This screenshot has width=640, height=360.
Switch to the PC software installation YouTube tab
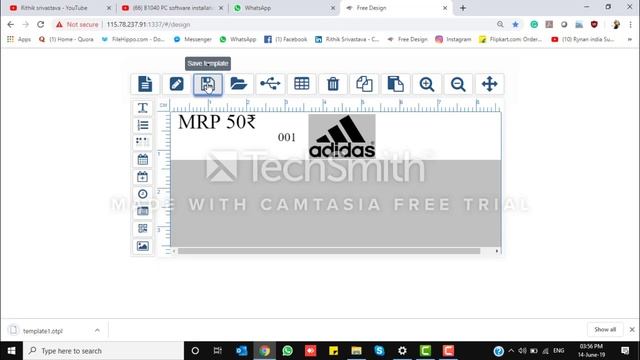coord(173,8)
